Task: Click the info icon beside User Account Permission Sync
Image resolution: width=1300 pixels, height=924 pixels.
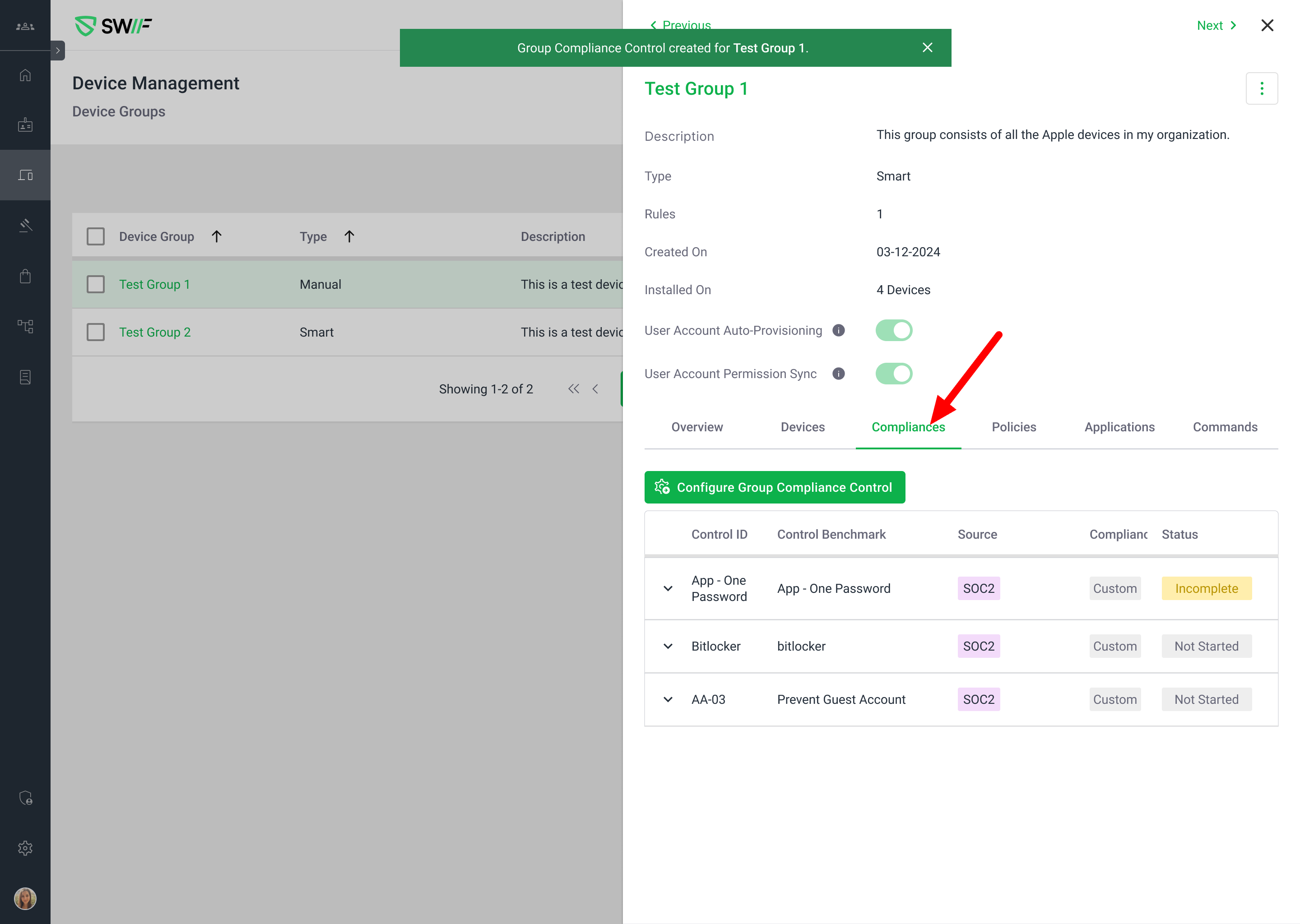Action: tap(838, 374)
